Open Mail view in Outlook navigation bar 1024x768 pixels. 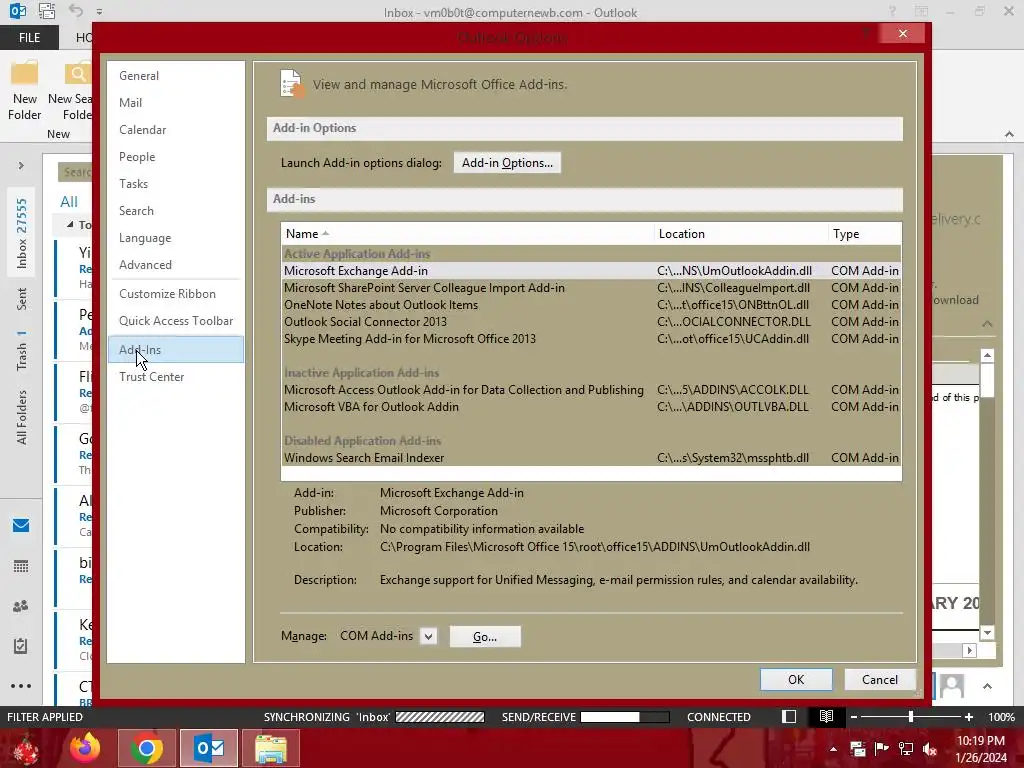tap(21, 526)
